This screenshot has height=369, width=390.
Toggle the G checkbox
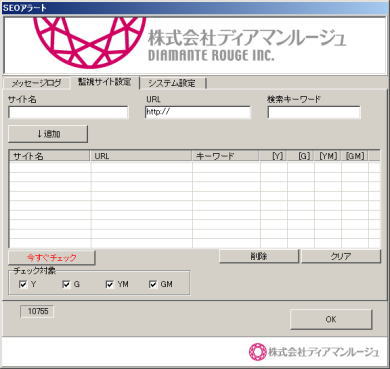[x=66, y=284]
